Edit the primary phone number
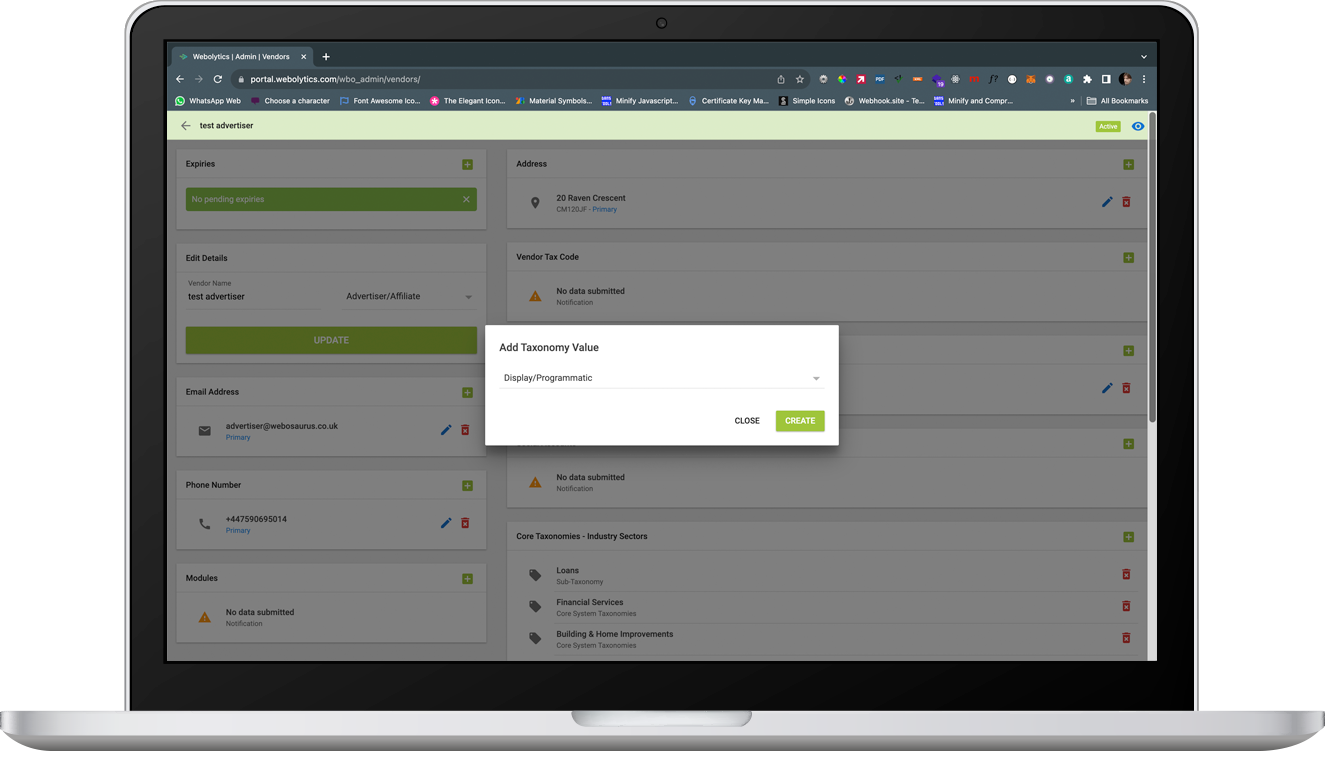 [x=445, y=523]
